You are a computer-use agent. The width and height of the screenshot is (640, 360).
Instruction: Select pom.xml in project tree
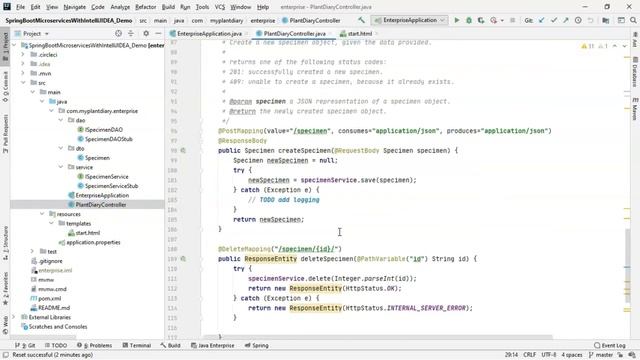pyautogui.click(x=49, y=298)
